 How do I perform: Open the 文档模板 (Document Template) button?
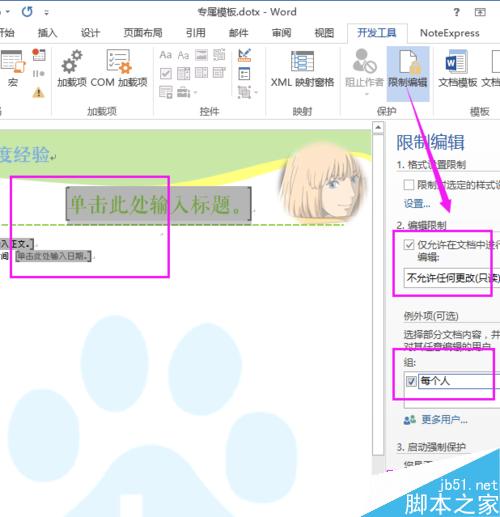tap(457, 68)
